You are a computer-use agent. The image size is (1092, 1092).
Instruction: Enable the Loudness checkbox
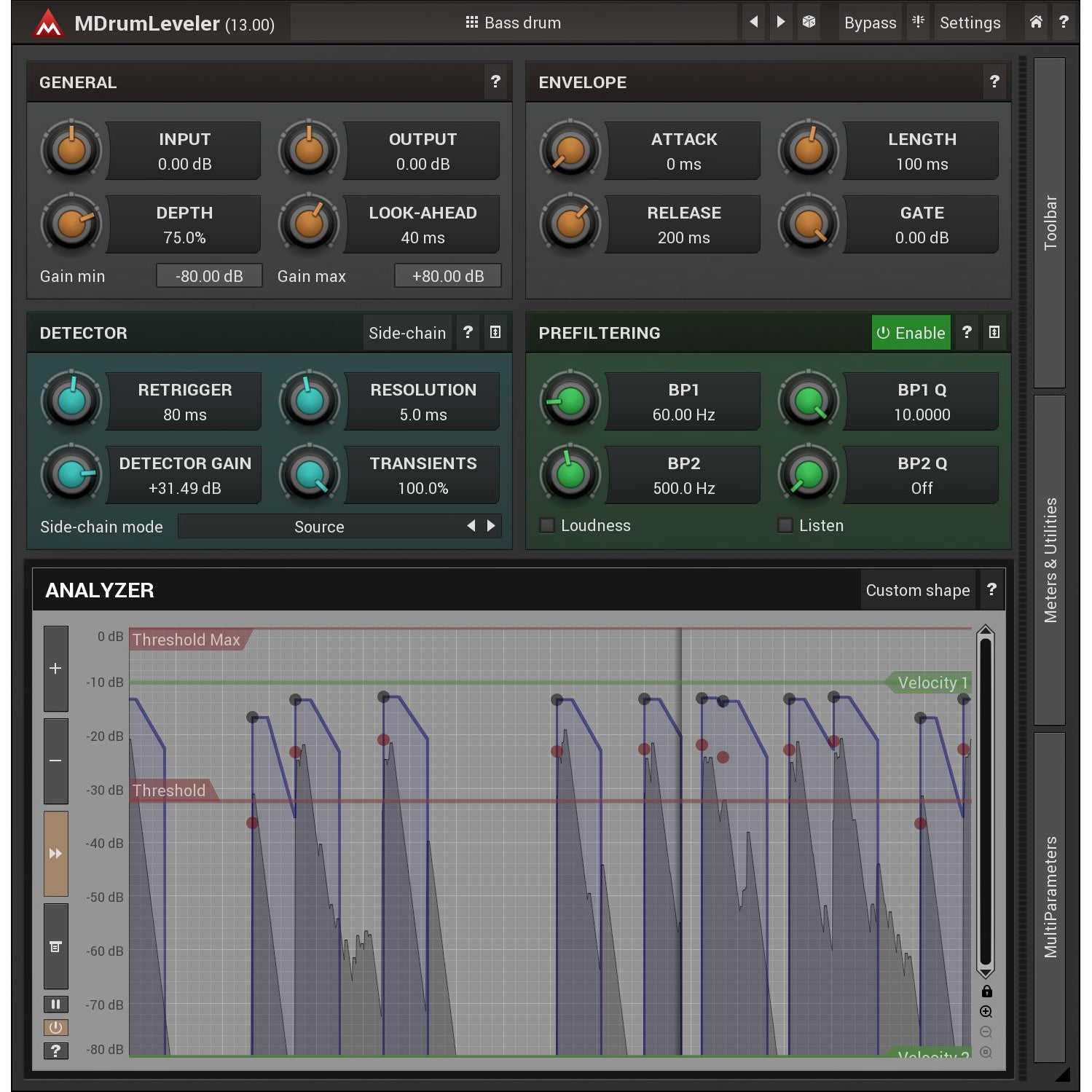[547, 525]
